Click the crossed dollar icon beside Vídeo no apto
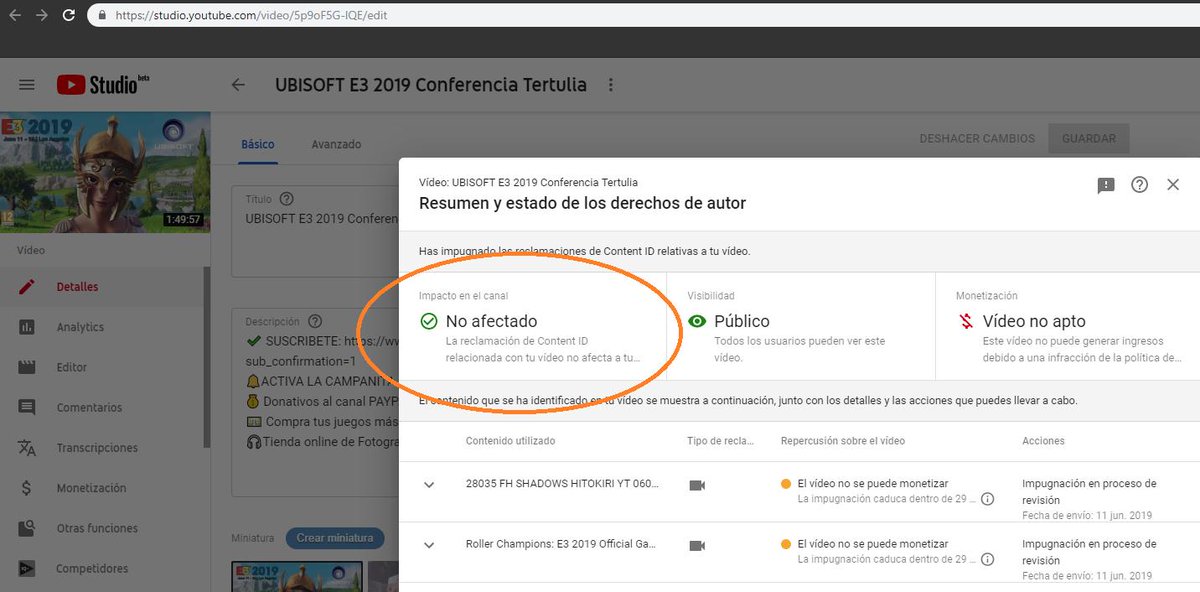This screenshot has height=592, width=1200. tap(965, 322)
